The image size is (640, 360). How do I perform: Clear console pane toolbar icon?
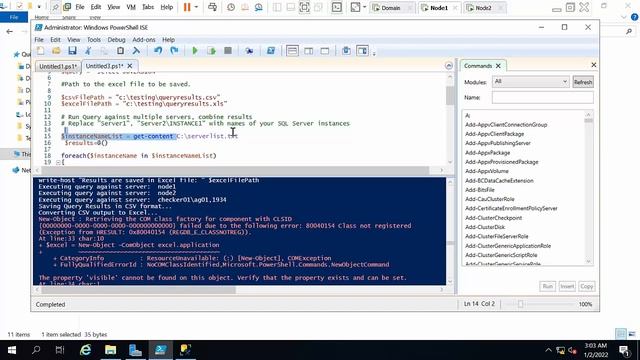pyautogui.click(x=136, y=51)
